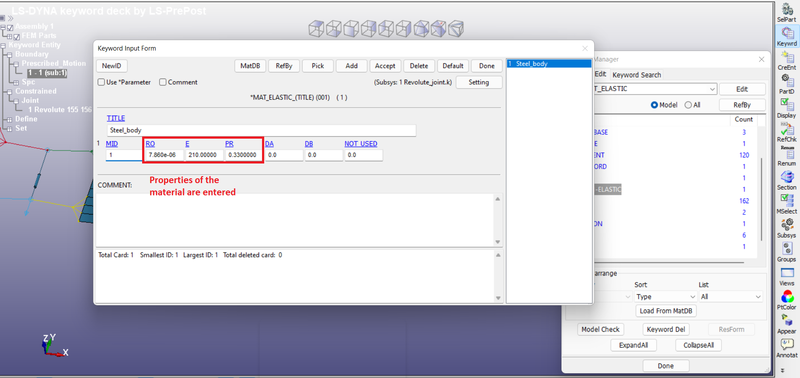The image size is (800, 378).
Task: Select the PtColor color wheel icon
Action: 786,297
